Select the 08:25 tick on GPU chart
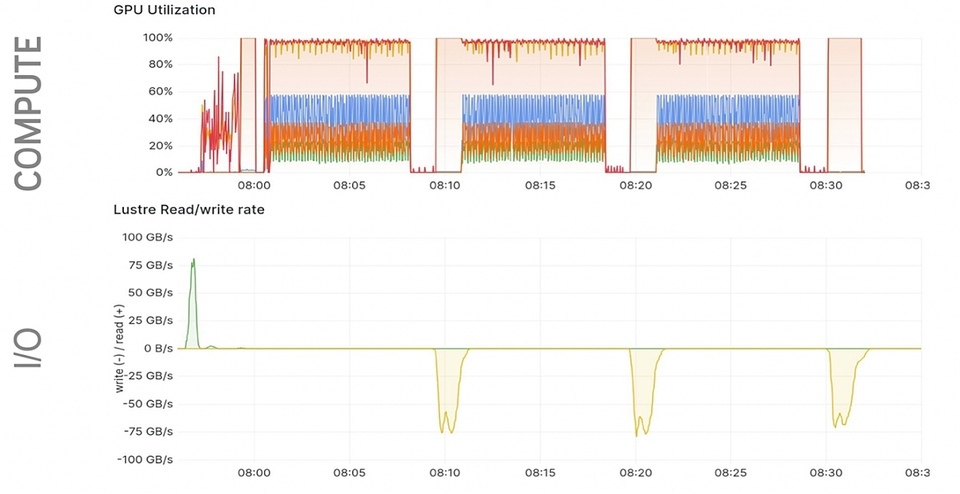 point(730,185)
